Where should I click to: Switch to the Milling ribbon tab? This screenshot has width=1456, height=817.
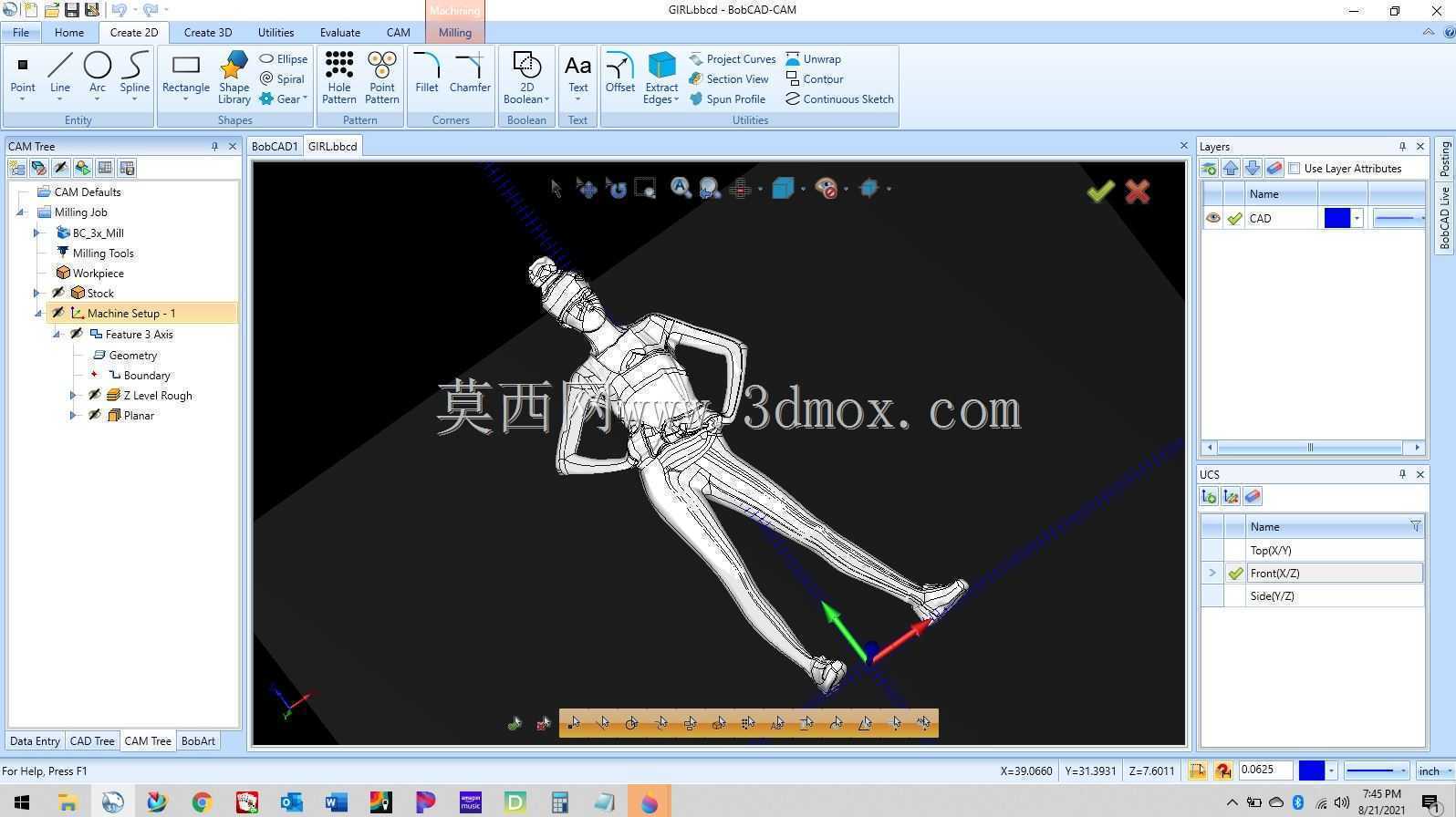click(455, 32)
